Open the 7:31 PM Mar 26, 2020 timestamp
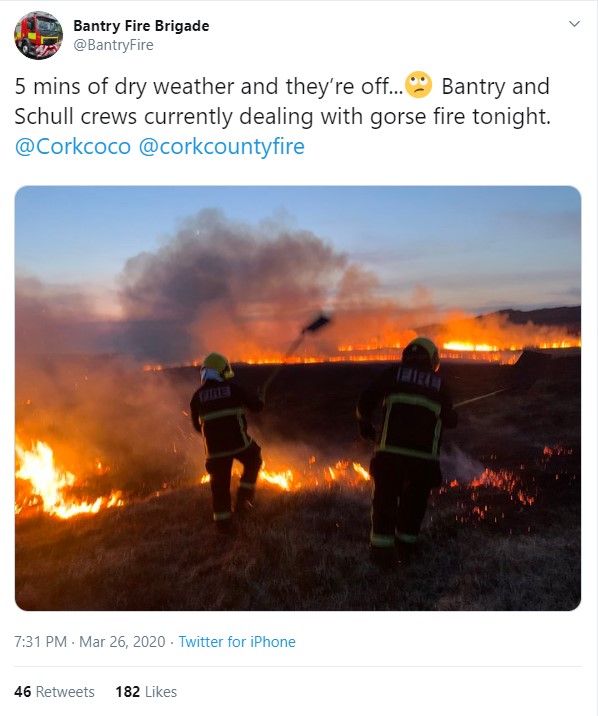This screenshot has height=716, width=598. [x=89, y=642]
